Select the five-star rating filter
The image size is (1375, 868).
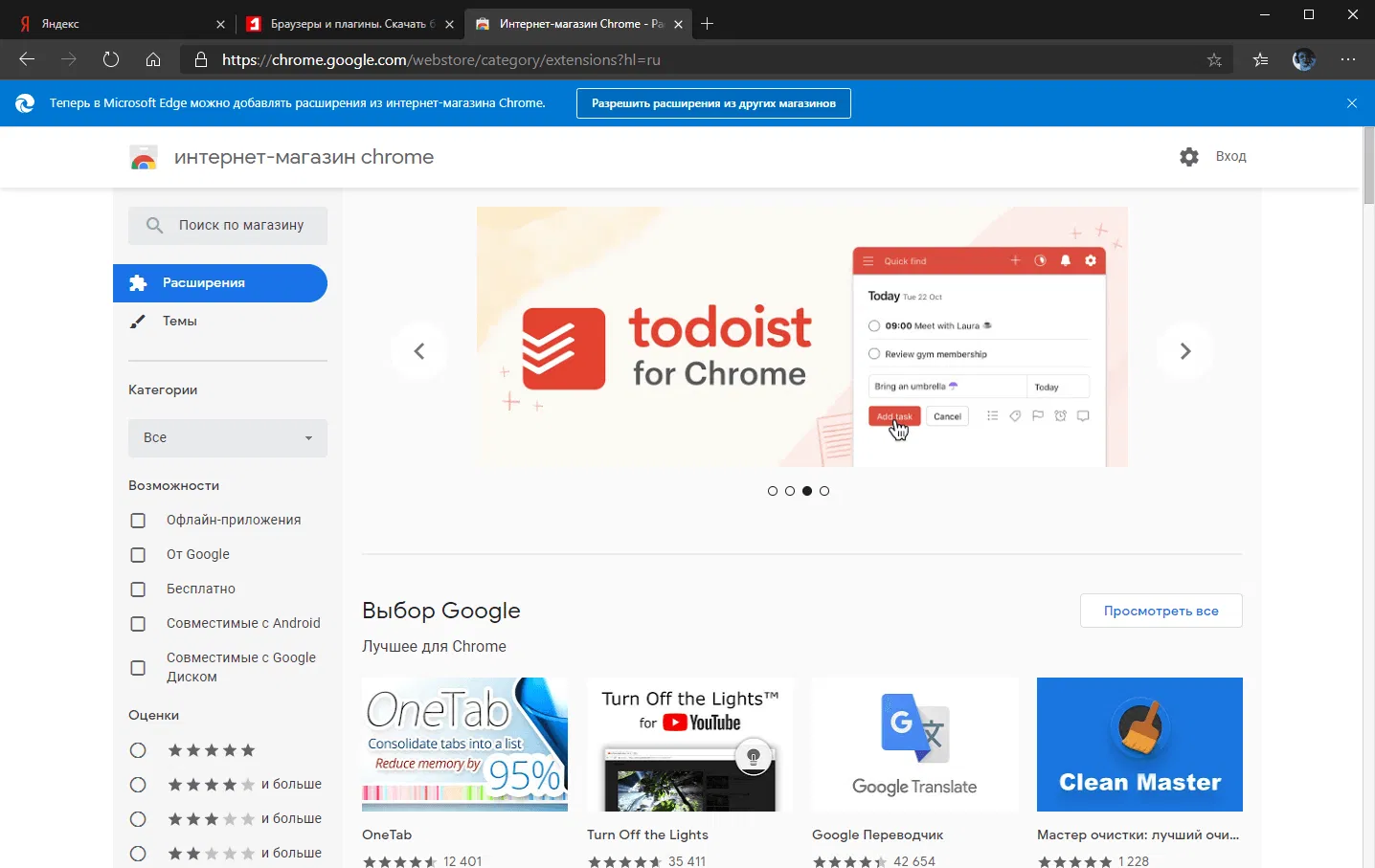(x=138, y=750)
